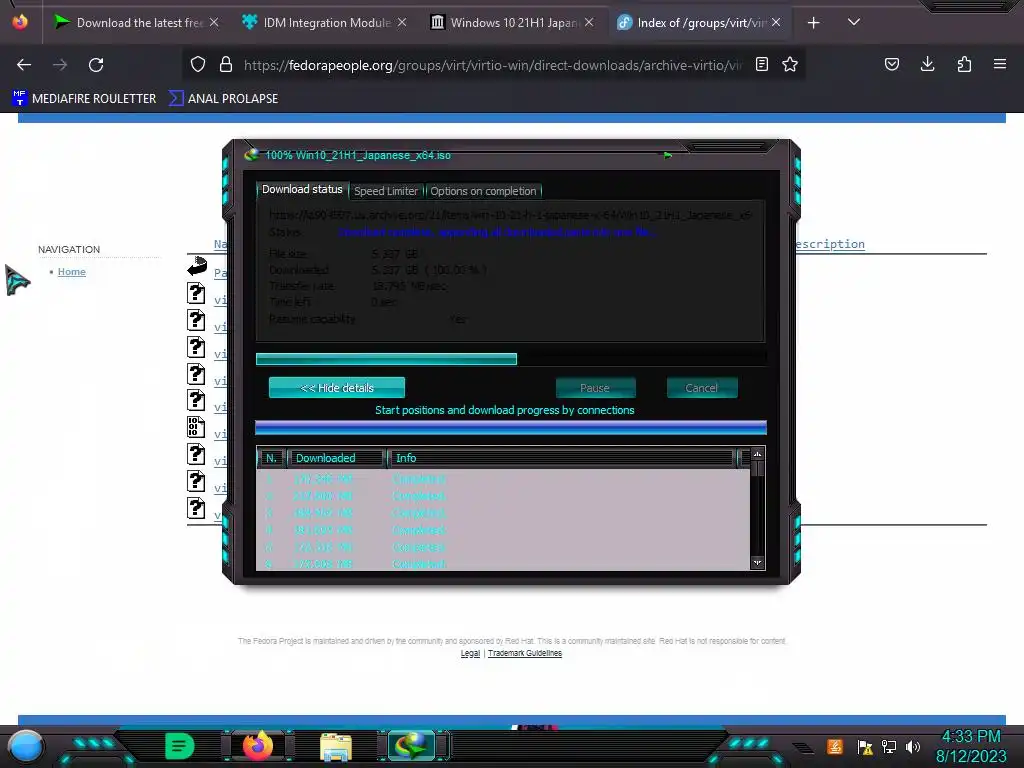
Task: View site security via the padlock icon
Action: pyautogui.click(x=226, y=64)
